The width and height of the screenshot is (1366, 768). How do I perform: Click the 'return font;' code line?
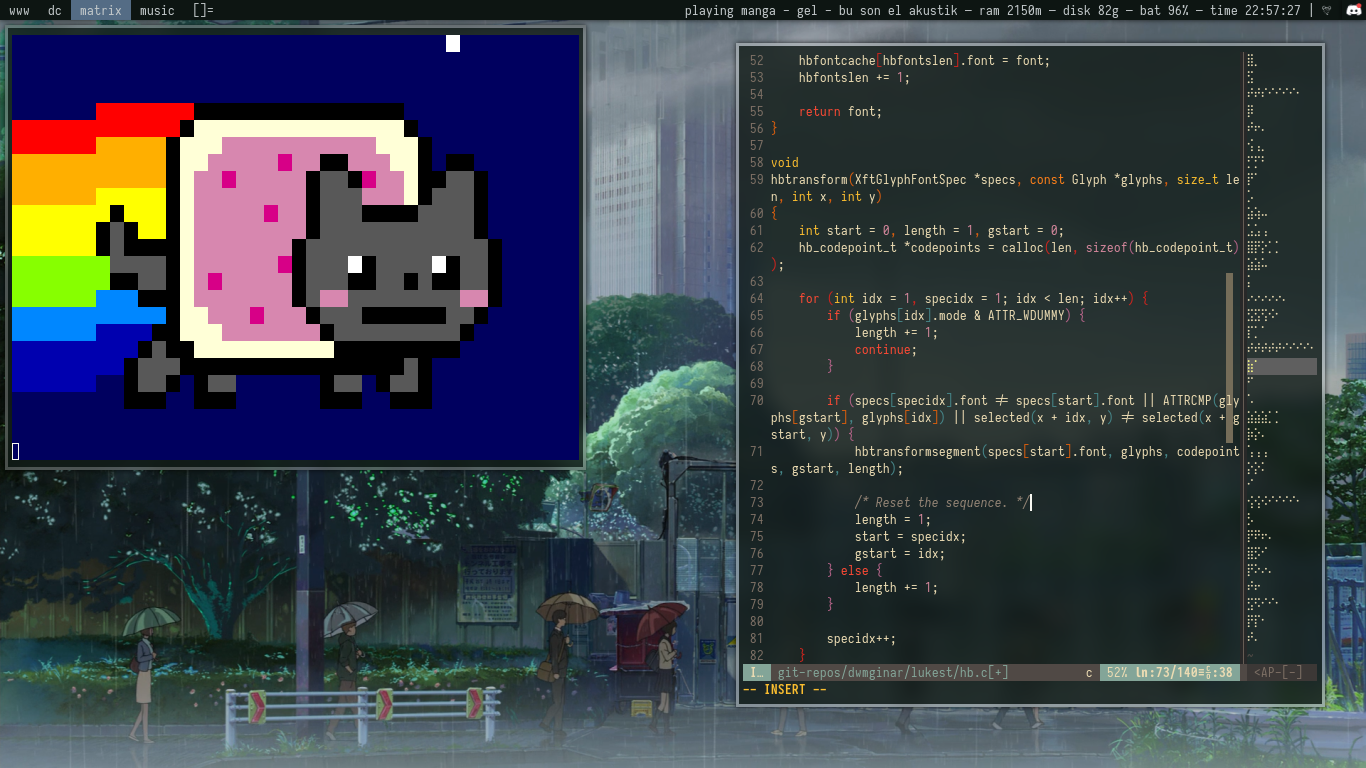(840, 111)
